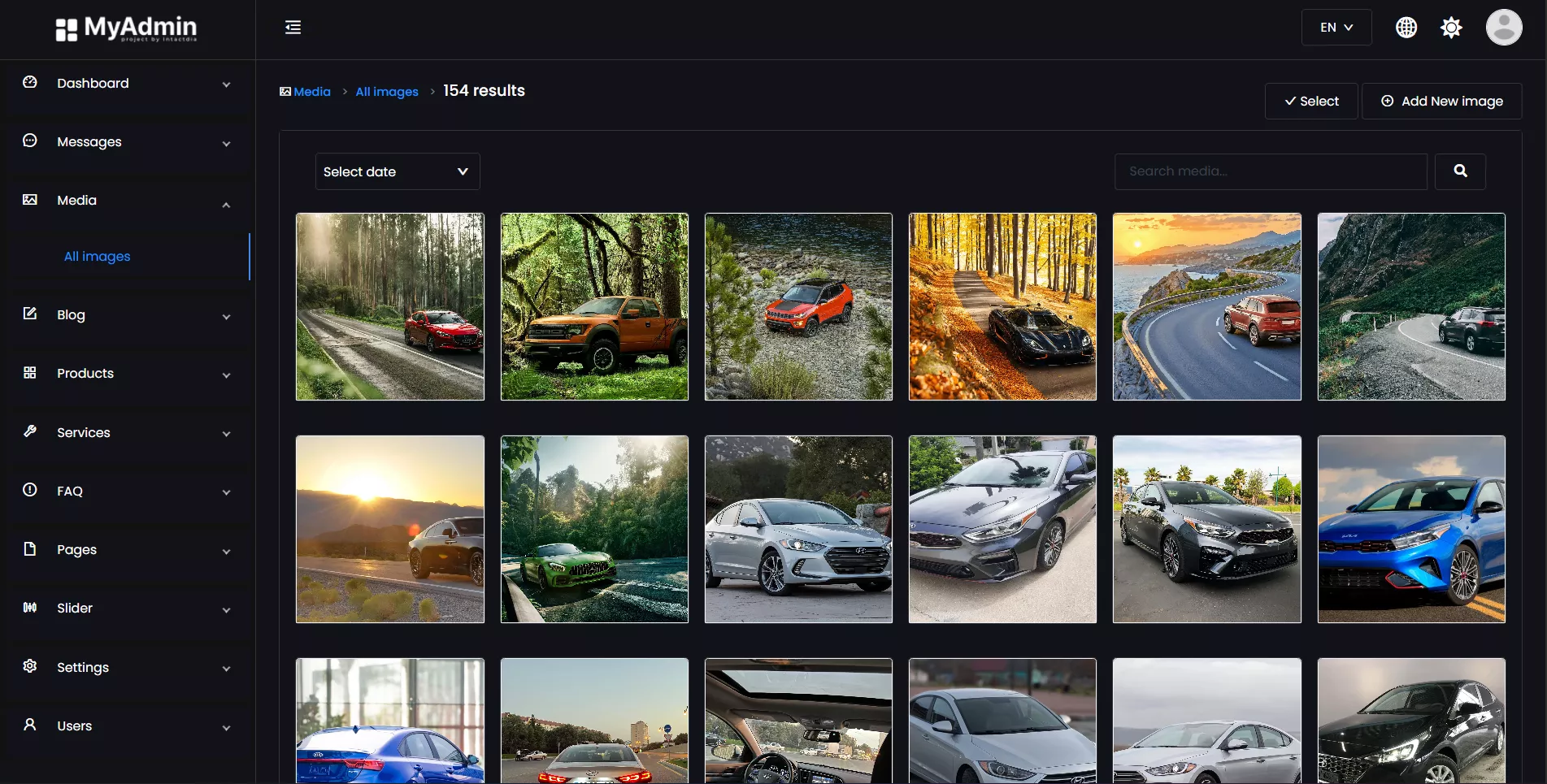Open the All images submenu item
1547x784 pixels.
coord(97,257)
